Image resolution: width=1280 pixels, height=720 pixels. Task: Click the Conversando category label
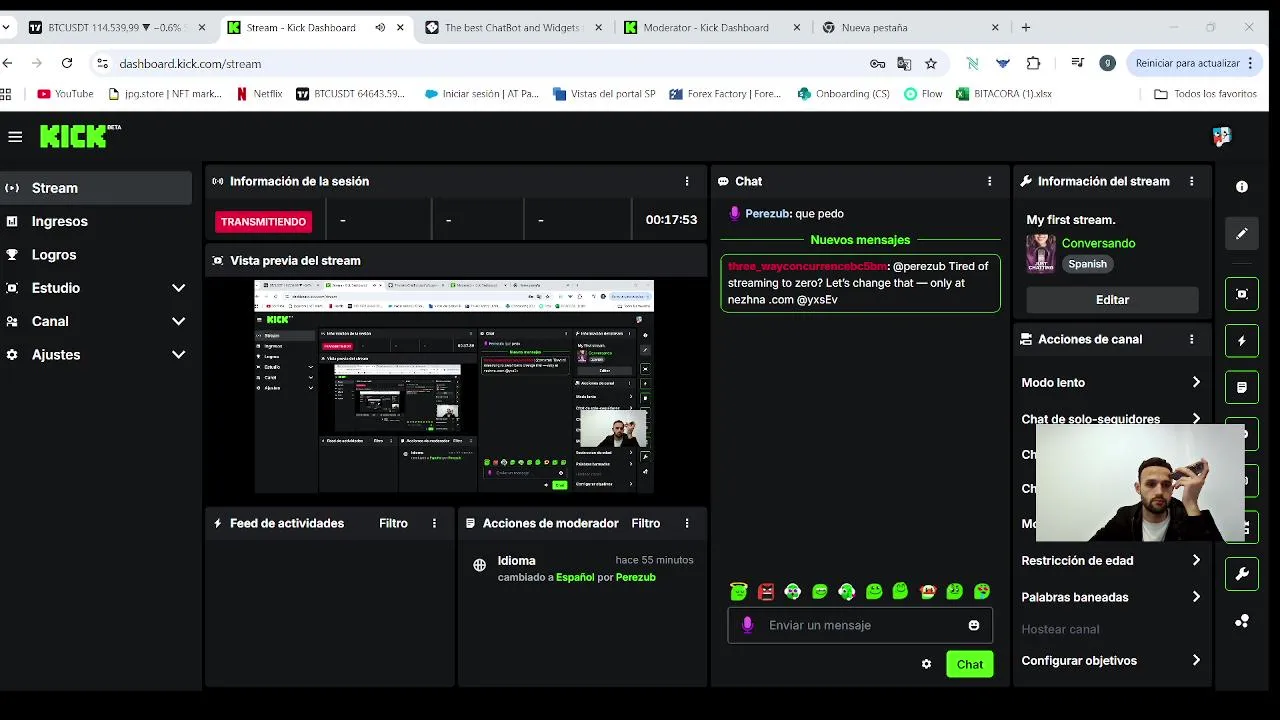1098,243
